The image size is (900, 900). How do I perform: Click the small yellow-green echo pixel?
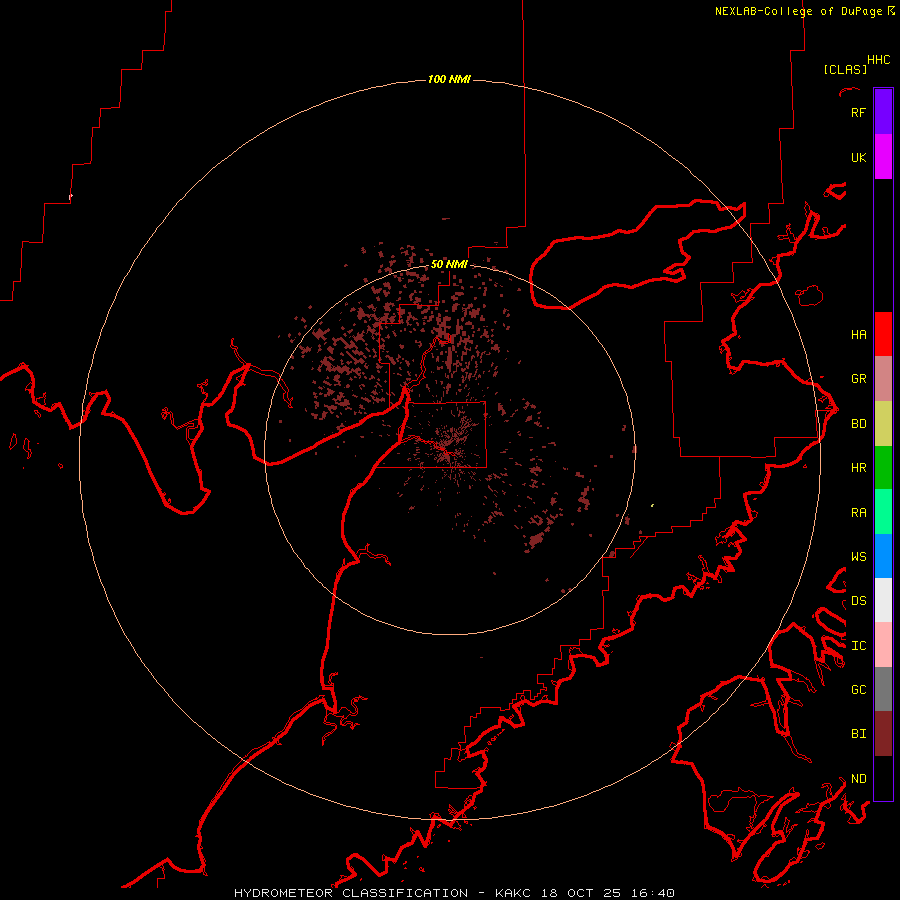click(x=653, y=506)
